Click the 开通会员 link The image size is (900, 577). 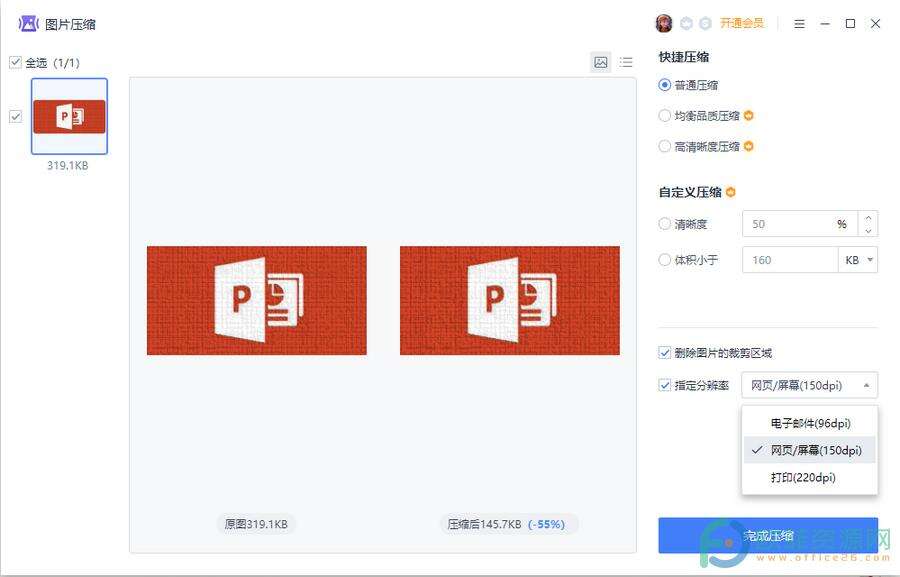(742, 24)
